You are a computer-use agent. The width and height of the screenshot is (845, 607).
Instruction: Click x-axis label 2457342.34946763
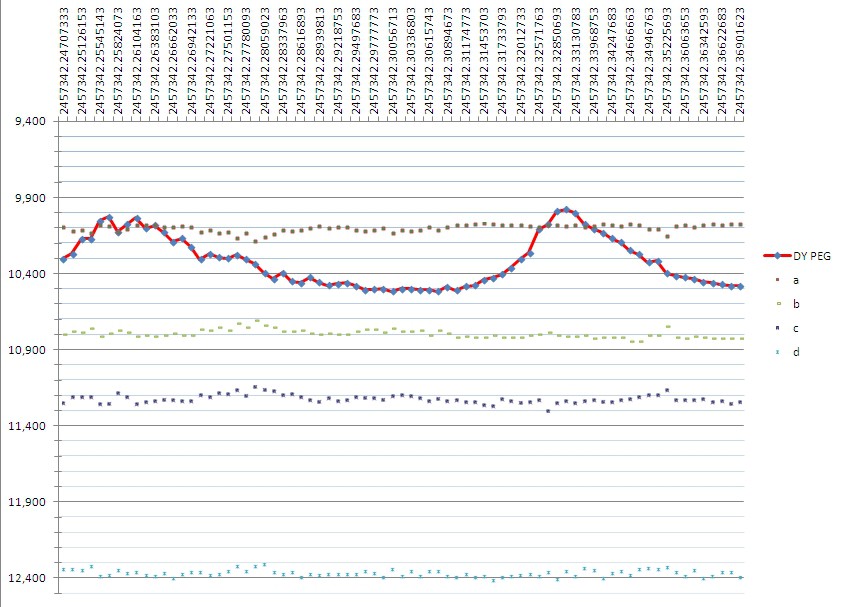point(650,61)
